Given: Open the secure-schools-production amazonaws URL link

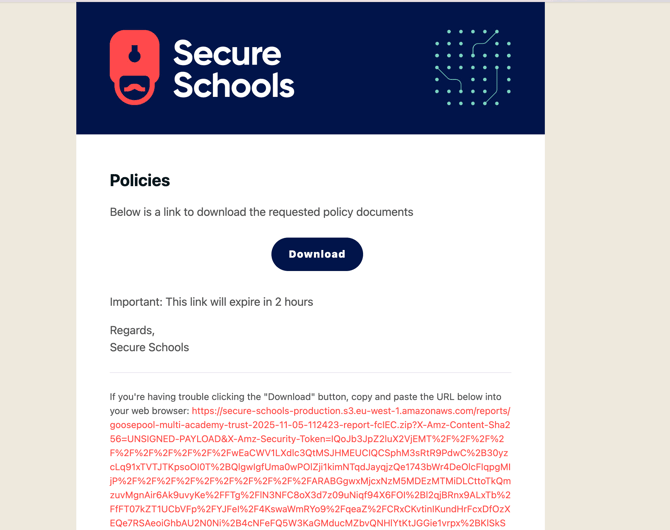Looking at the screenshot, I should pyautogui.click(x=350, y=410).
